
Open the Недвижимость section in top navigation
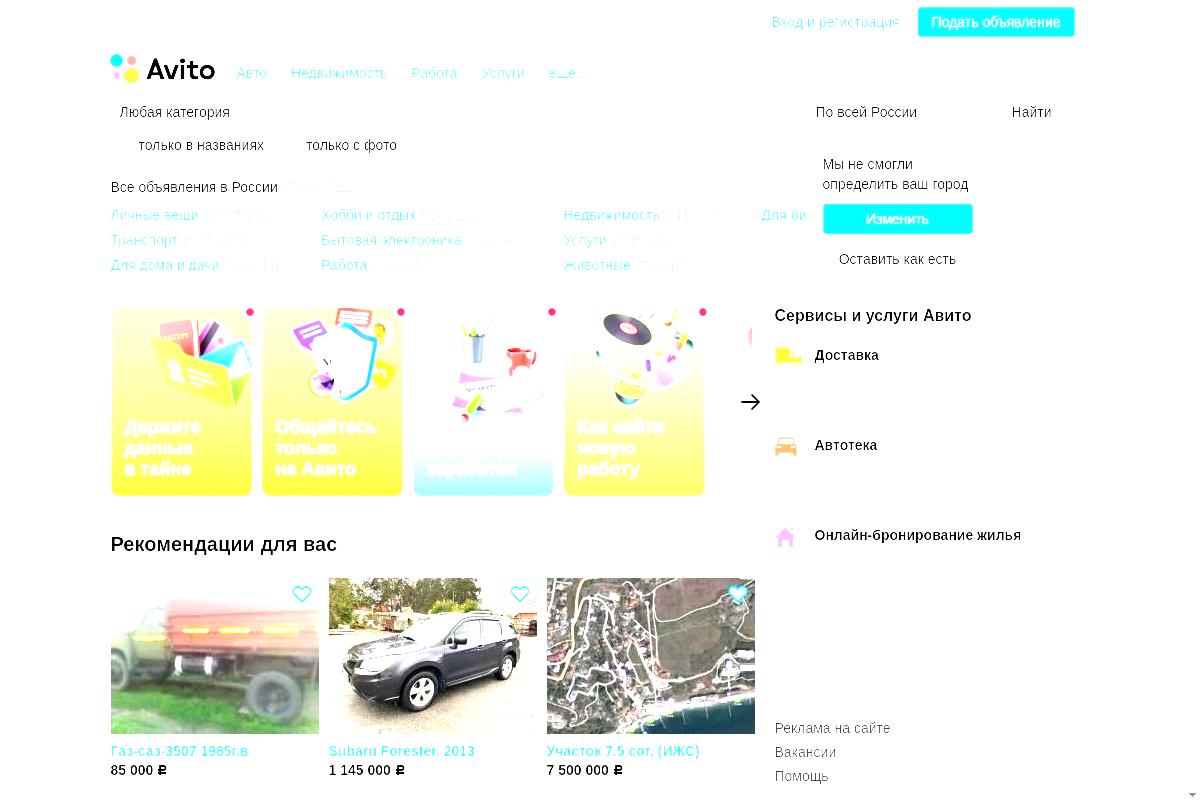[x=339, y=73]
